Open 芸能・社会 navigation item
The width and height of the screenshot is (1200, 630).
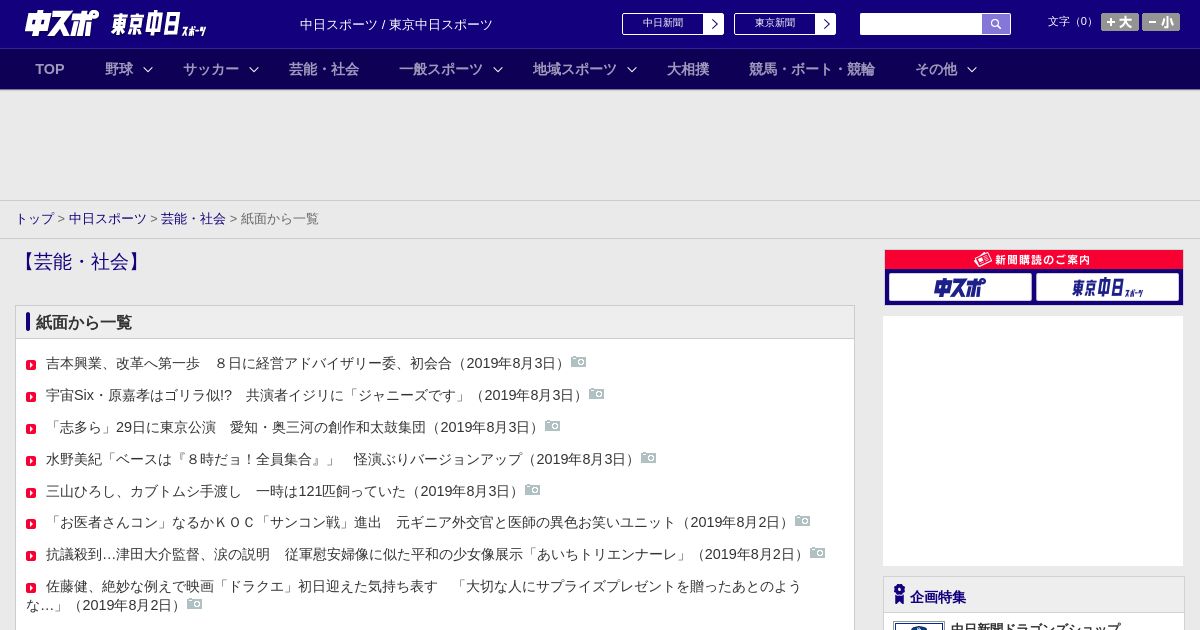click(324, 69)
